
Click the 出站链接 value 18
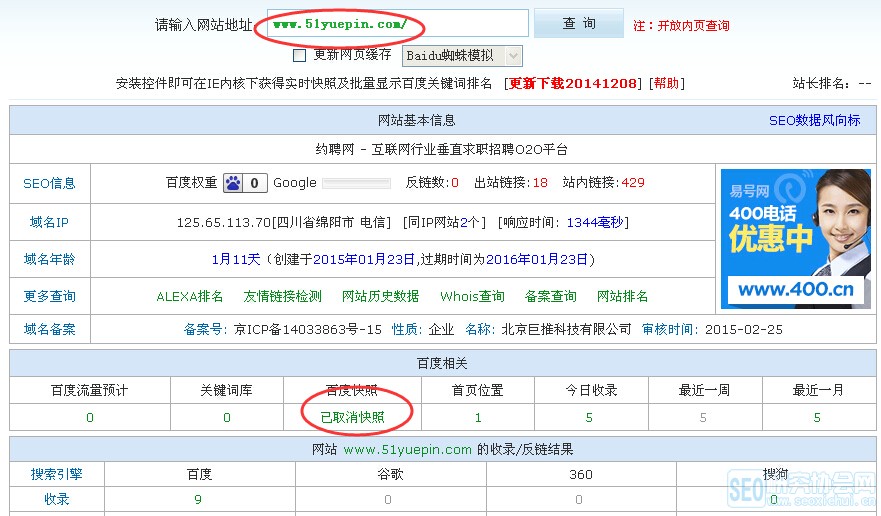pos(540,183)
